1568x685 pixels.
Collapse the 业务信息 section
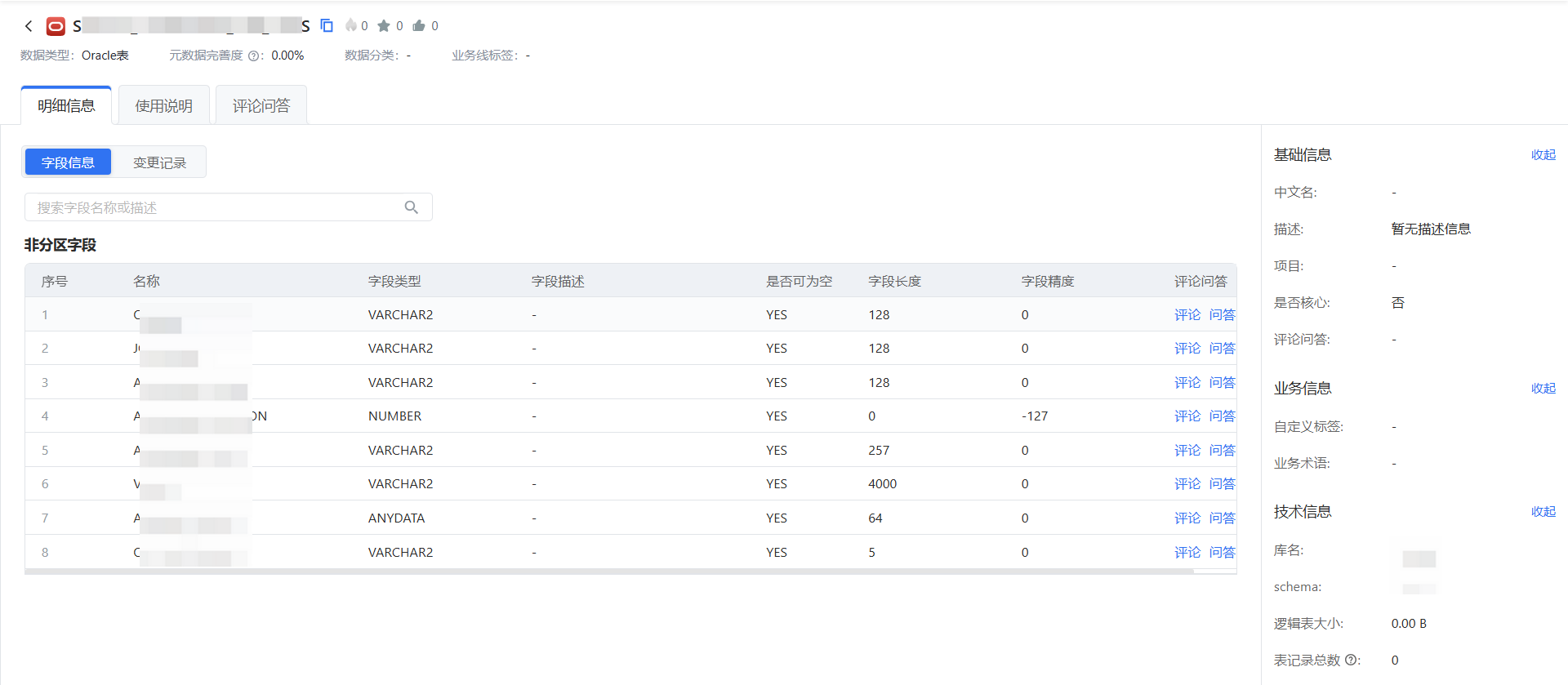coord(1543,389)
